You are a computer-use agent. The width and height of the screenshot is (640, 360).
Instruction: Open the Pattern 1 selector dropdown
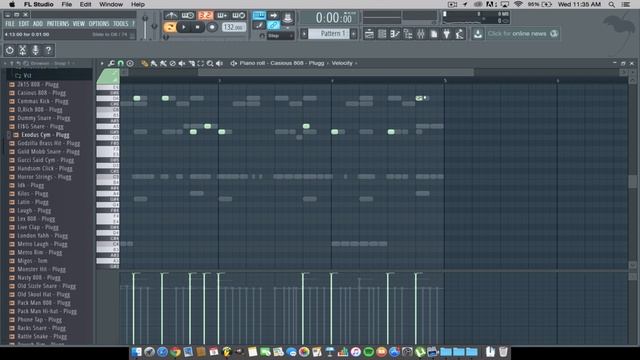(329, 33)
